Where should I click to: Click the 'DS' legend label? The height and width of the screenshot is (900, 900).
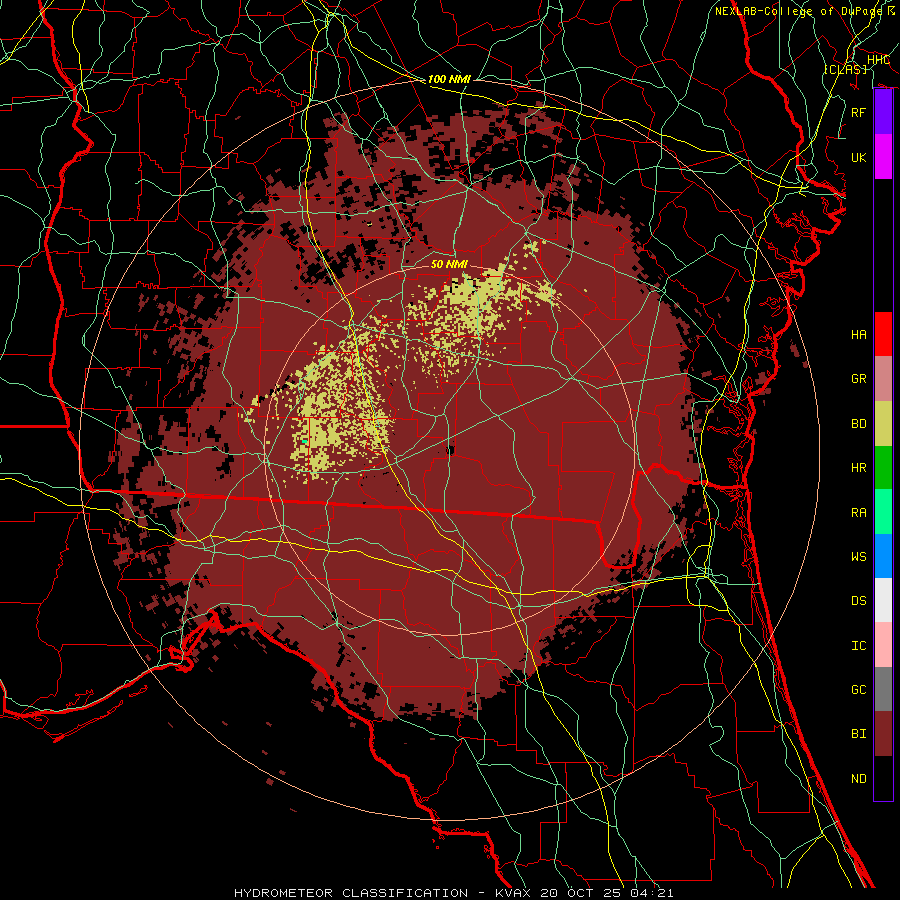[859, 601]
